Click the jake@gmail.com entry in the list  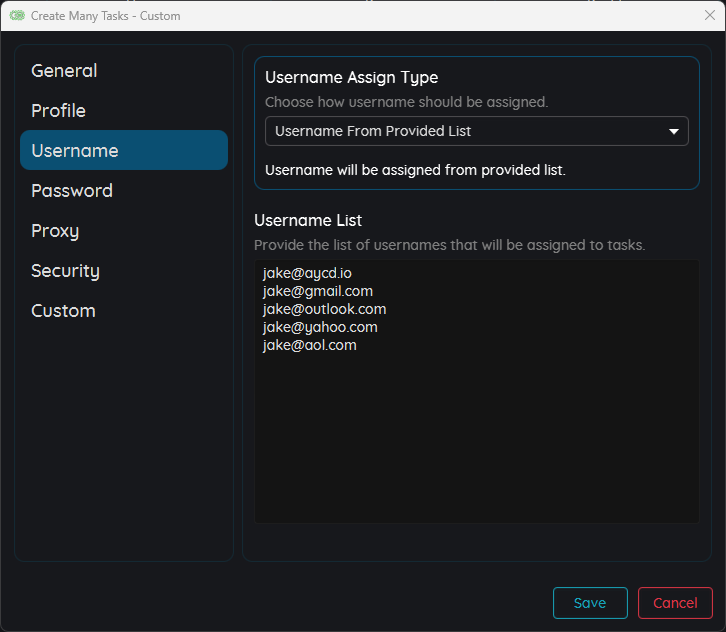point(317,291)
